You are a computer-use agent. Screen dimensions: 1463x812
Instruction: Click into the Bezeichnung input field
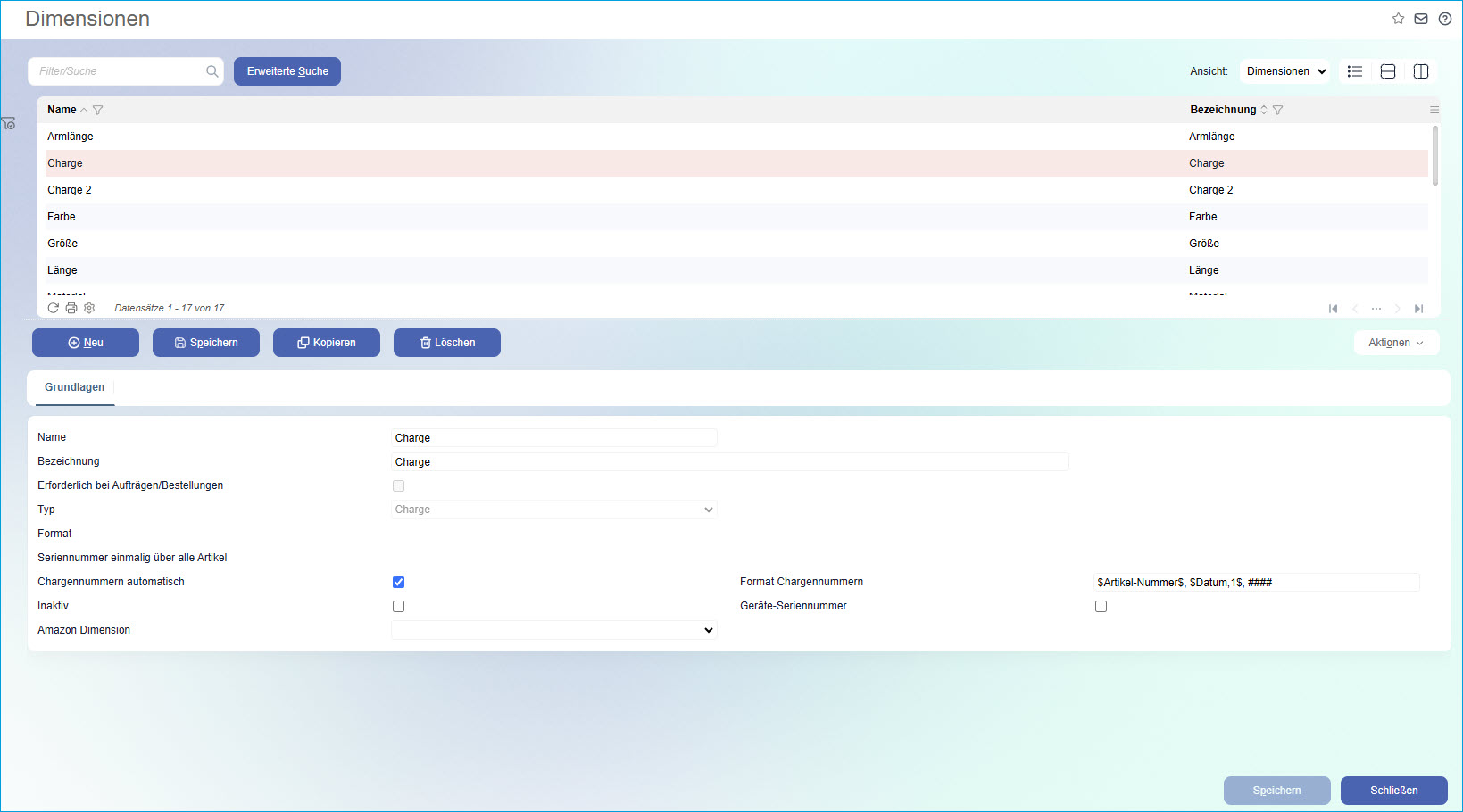(730, 462)
